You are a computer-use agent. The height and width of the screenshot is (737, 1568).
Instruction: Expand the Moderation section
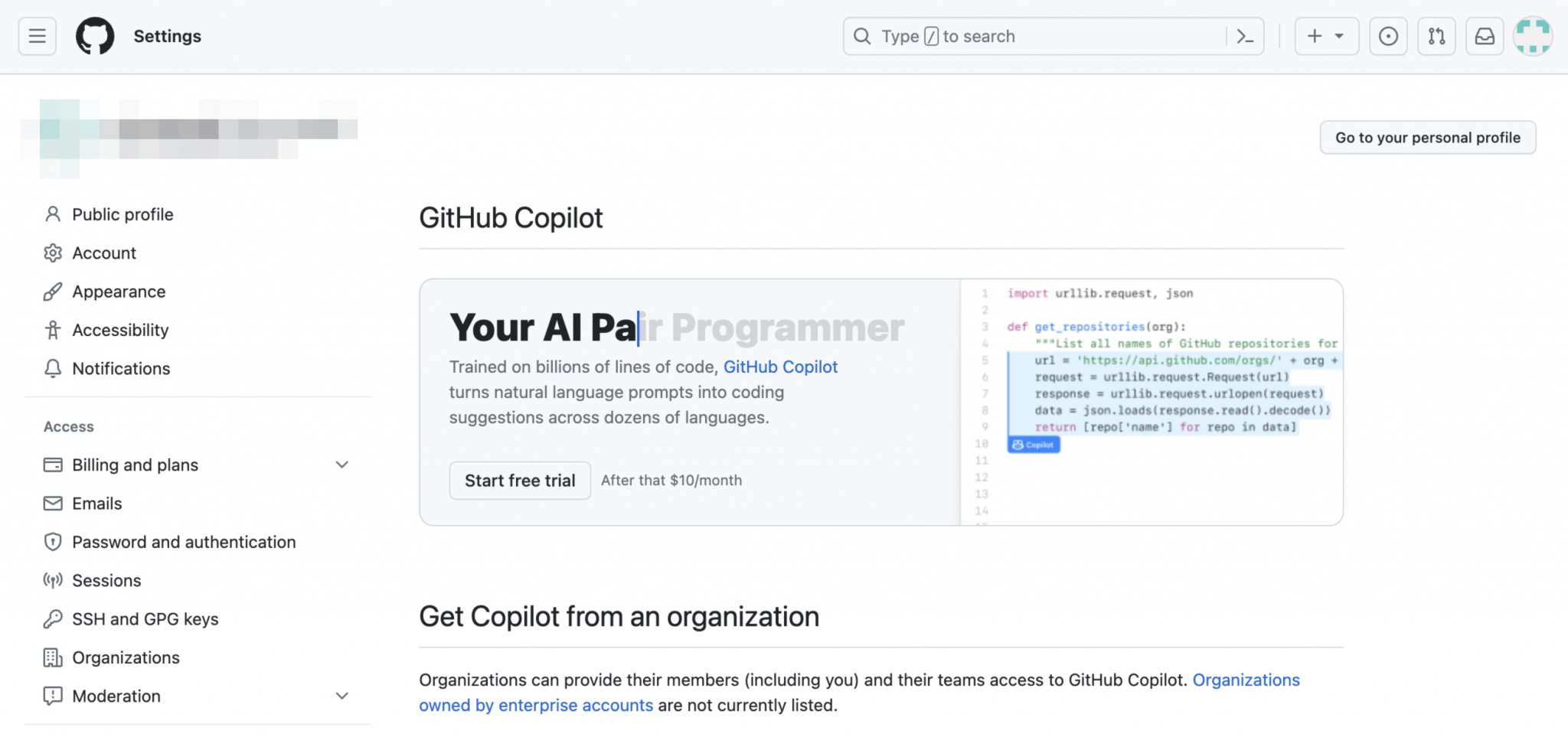[x=342, y=696]
